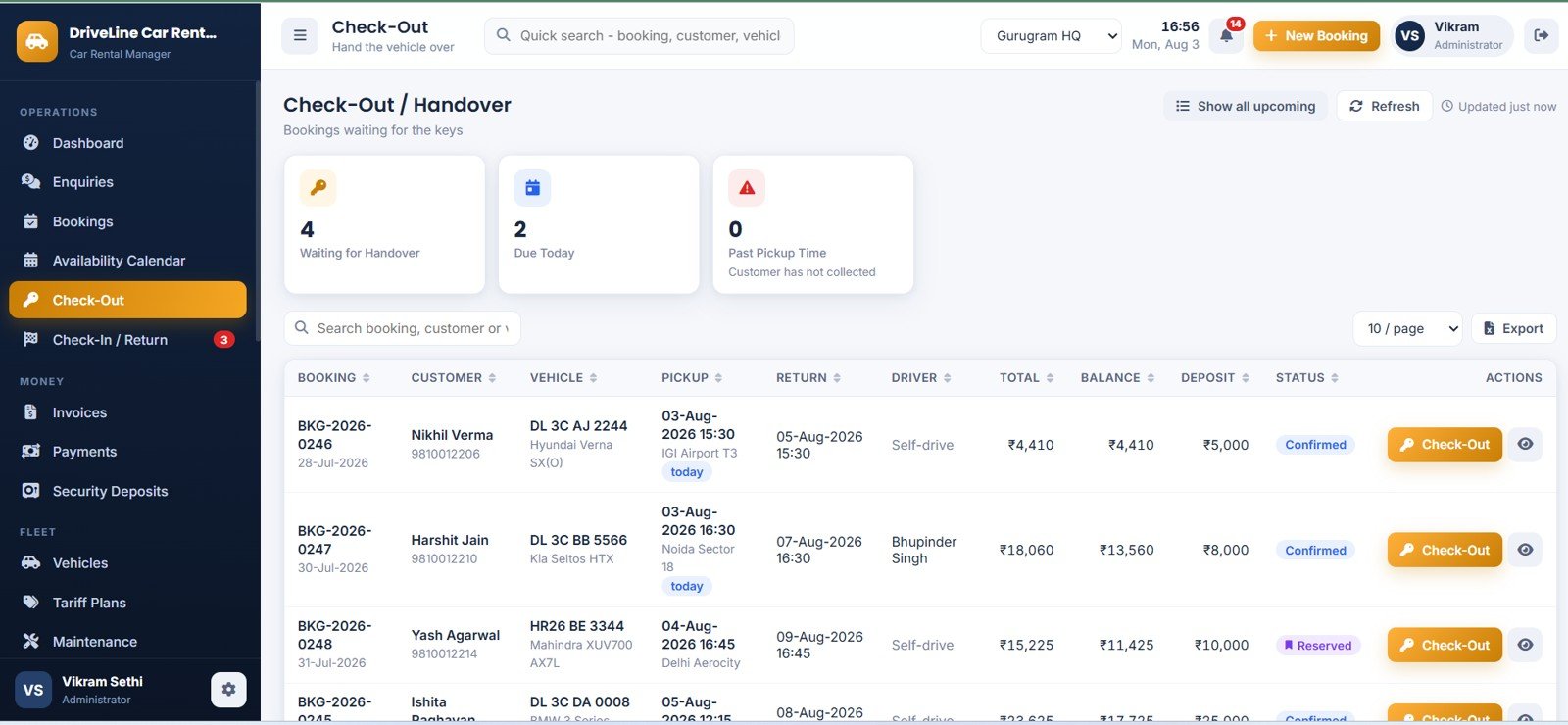
Task: Open the notifications bell with badge 14
Action: tap(1226, 35)
